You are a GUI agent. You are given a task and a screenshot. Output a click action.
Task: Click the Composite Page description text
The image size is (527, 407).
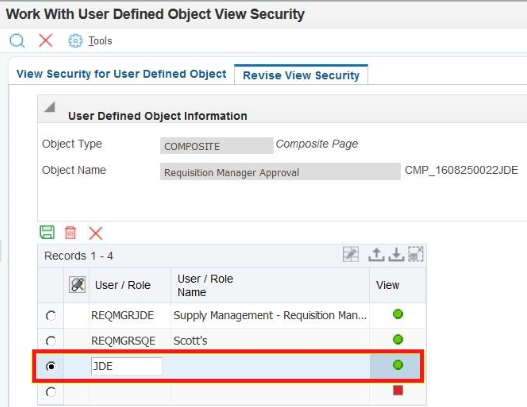317,144
